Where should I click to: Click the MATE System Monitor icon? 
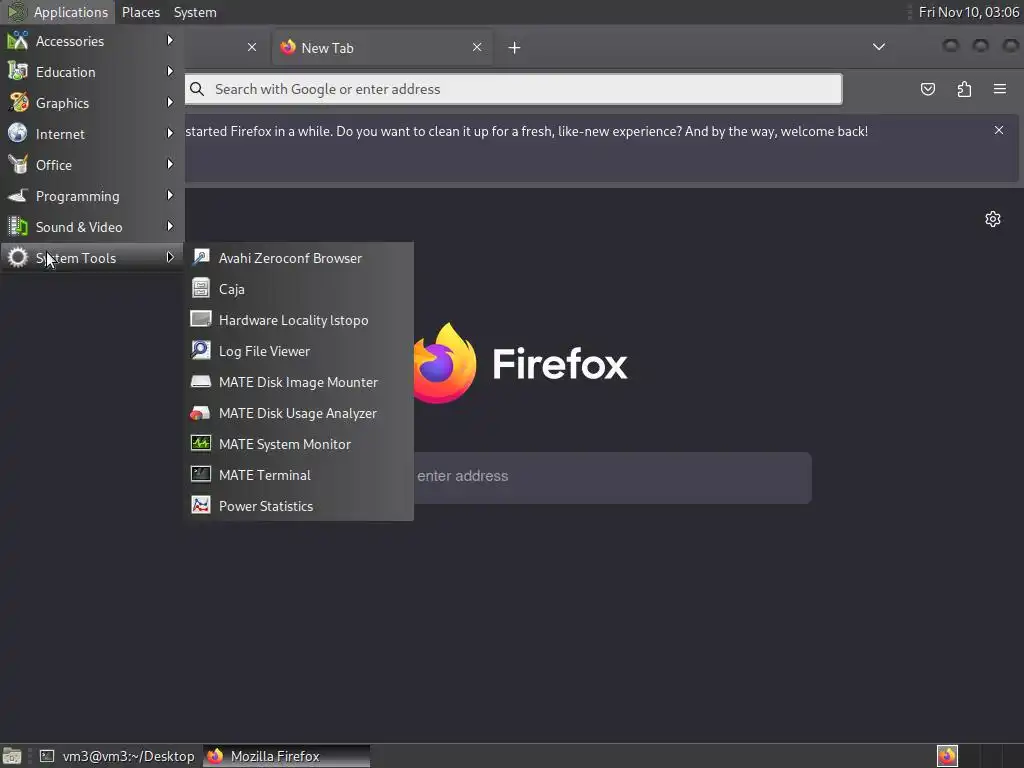200,444
